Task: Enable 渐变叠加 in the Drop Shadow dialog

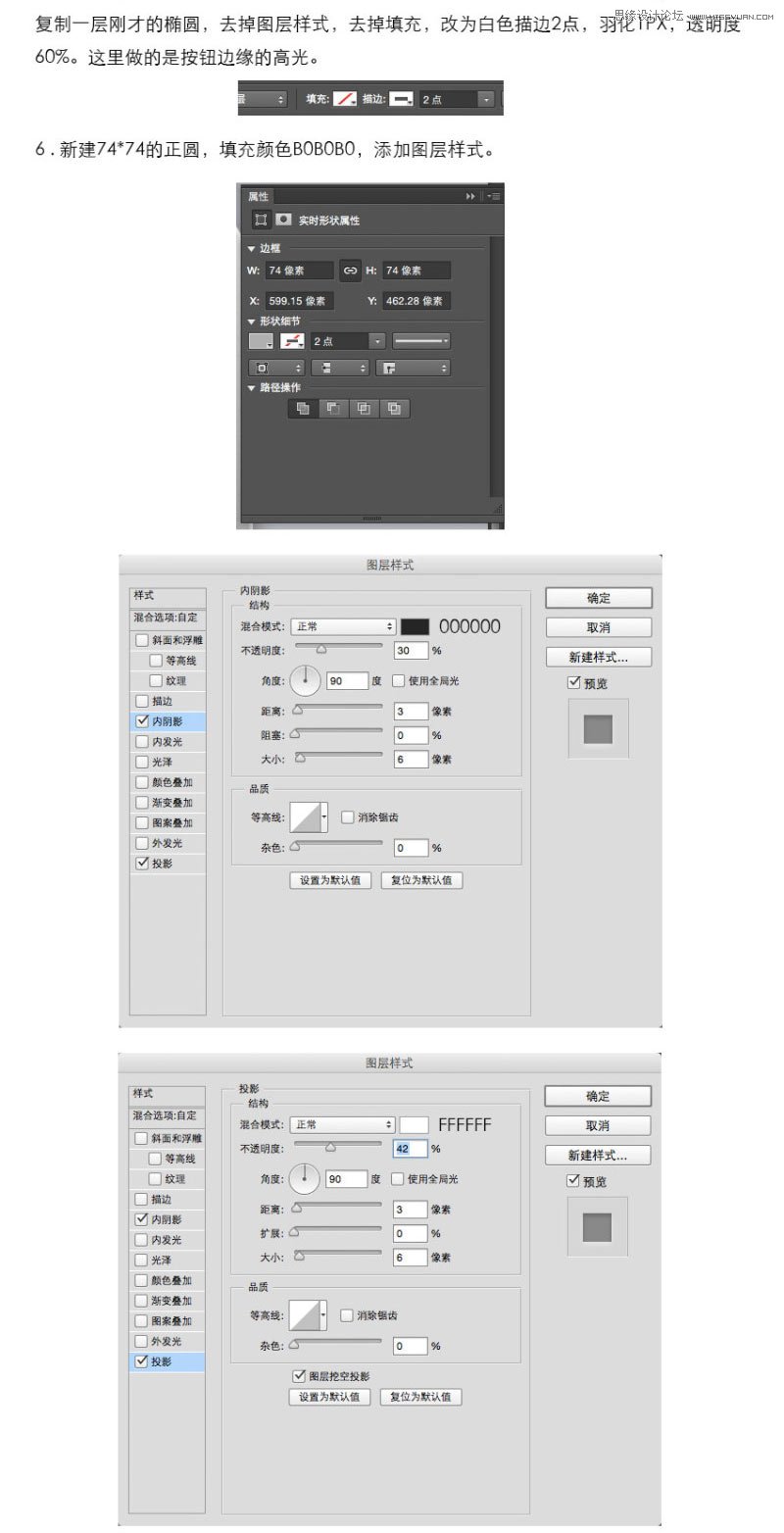Action: click(142, 1301)
